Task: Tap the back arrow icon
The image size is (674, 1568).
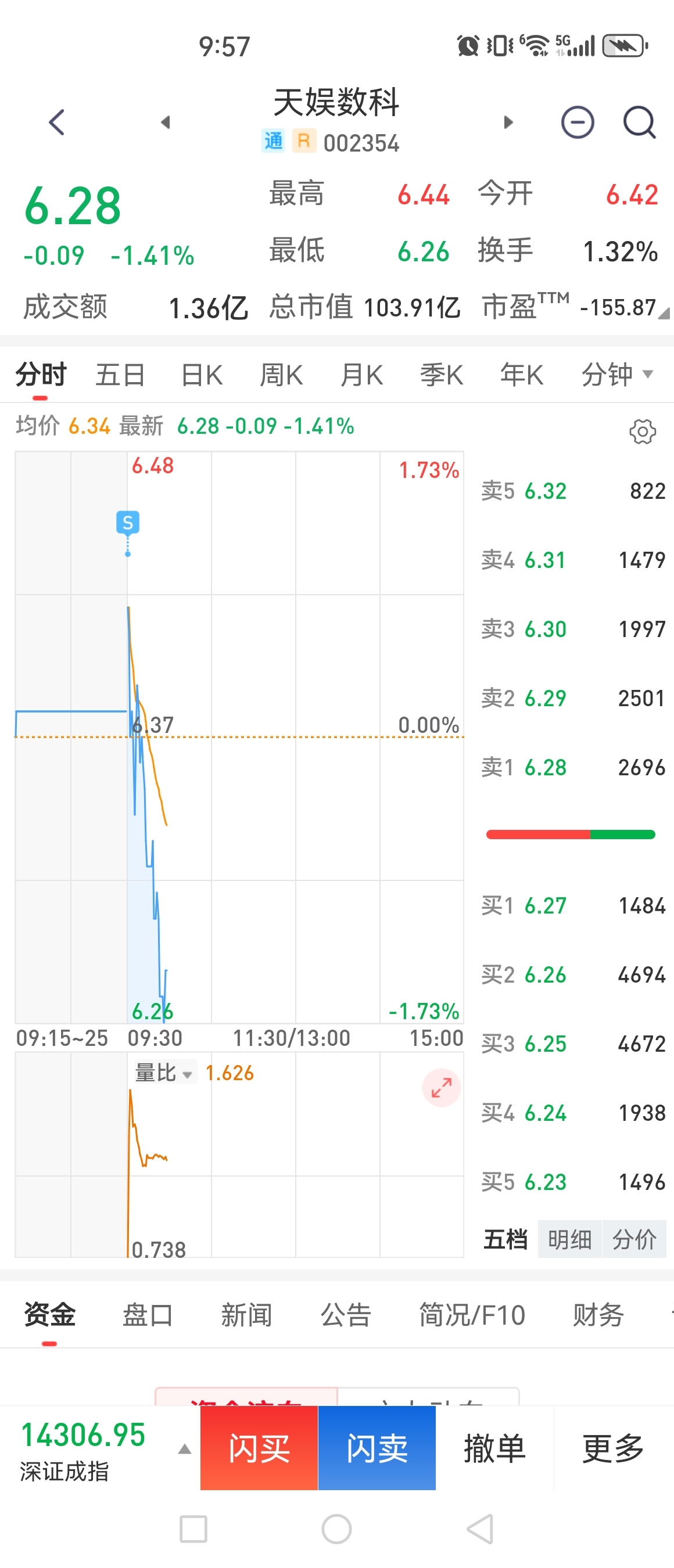Action: (x=56, y=123)
